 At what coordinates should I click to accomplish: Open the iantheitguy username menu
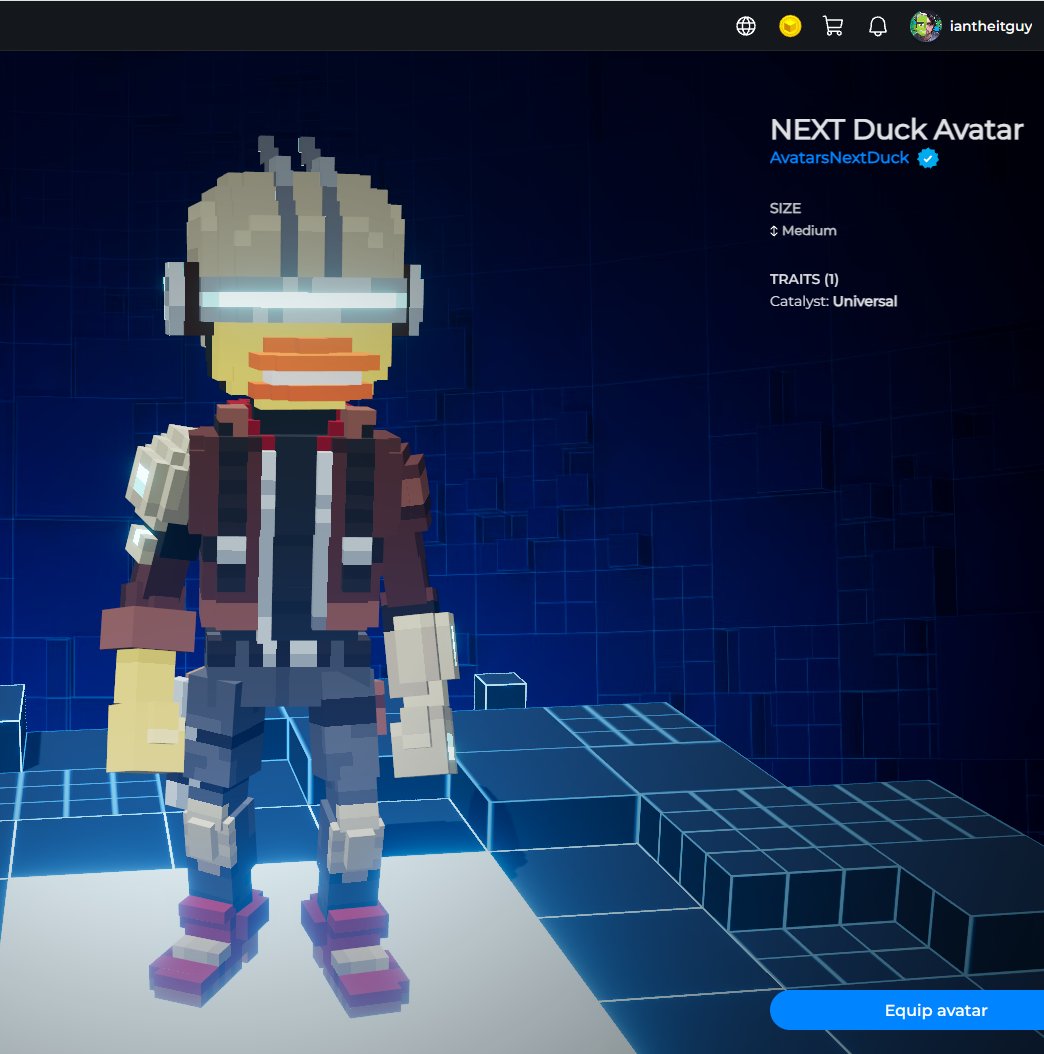pyautogui.click(x=990, y=26)
